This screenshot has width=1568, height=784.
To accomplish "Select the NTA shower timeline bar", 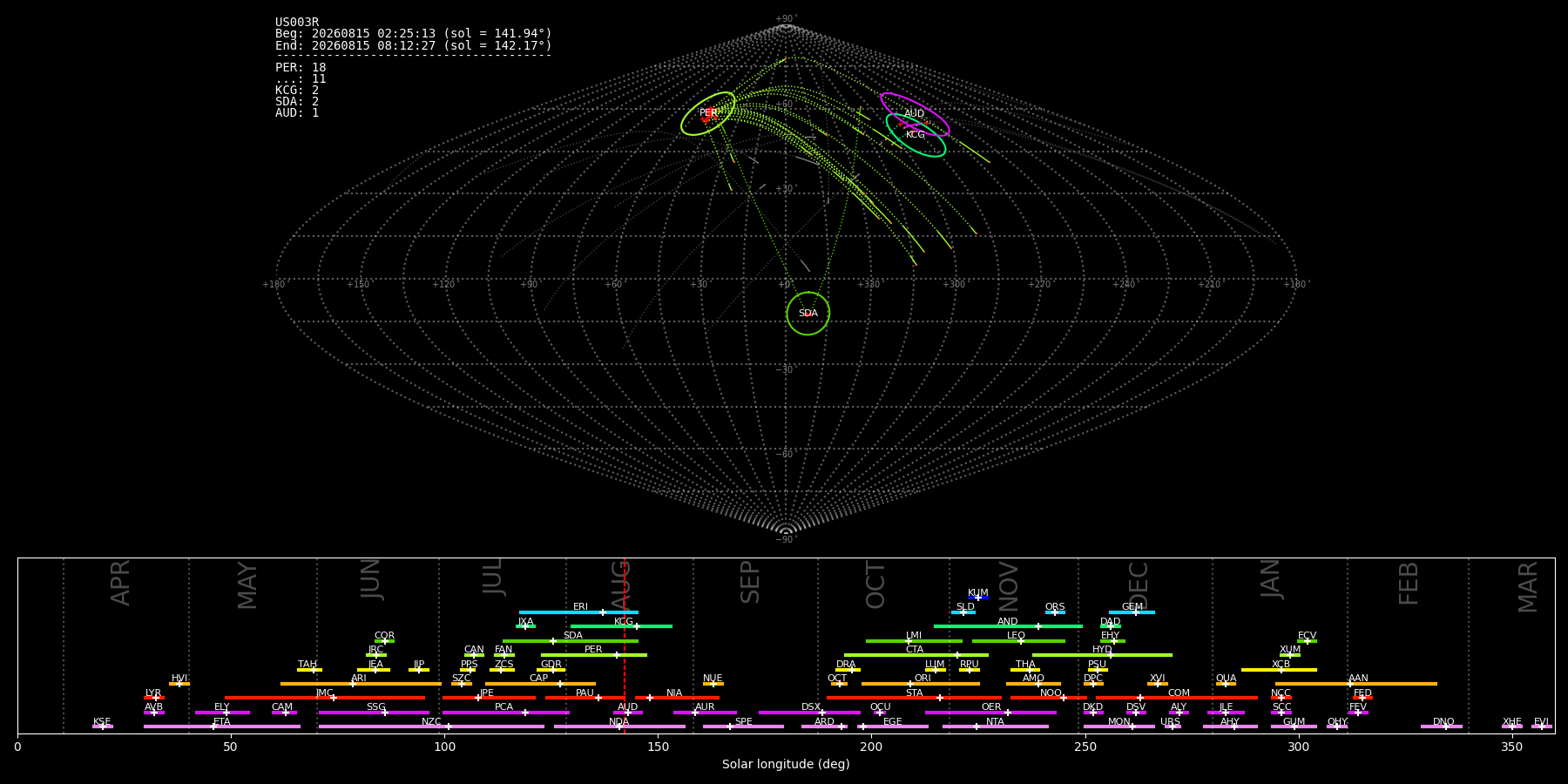I will click(996, 727).
